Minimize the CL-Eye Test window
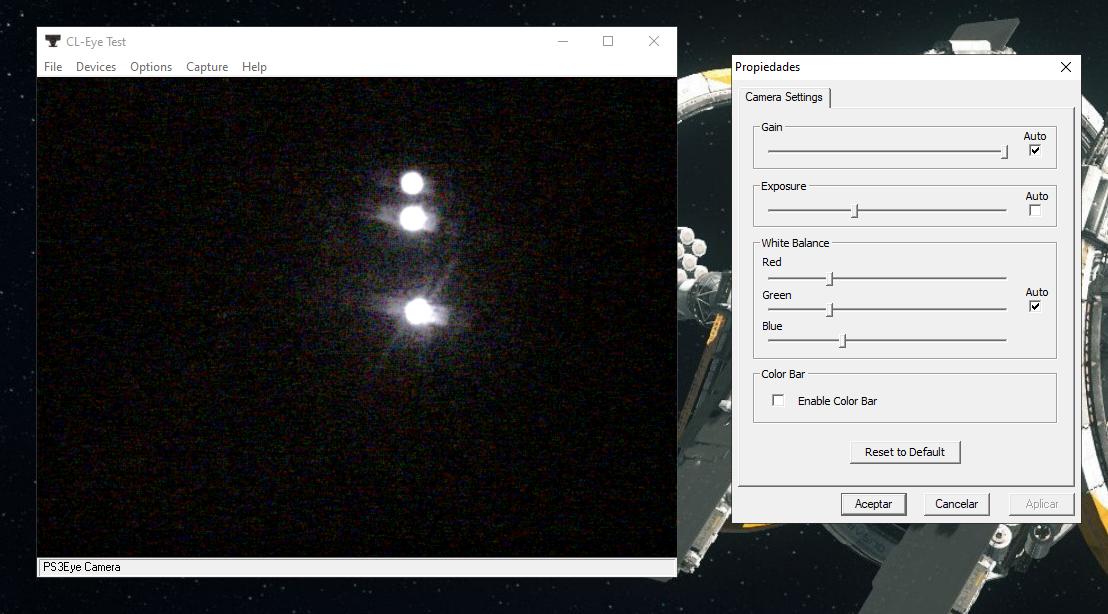 click(562, 41)
